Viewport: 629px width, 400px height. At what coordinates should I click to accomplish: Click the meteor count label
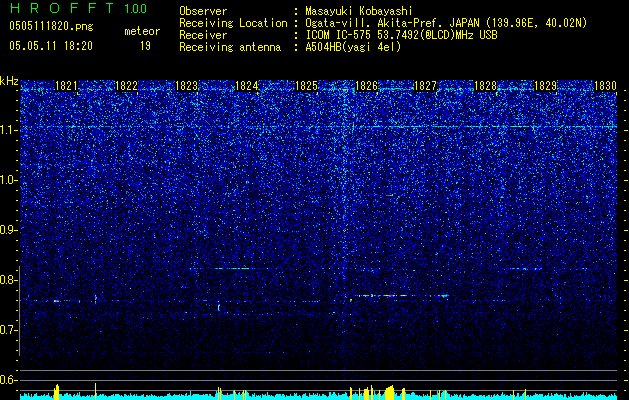click(x=142, y=31)
